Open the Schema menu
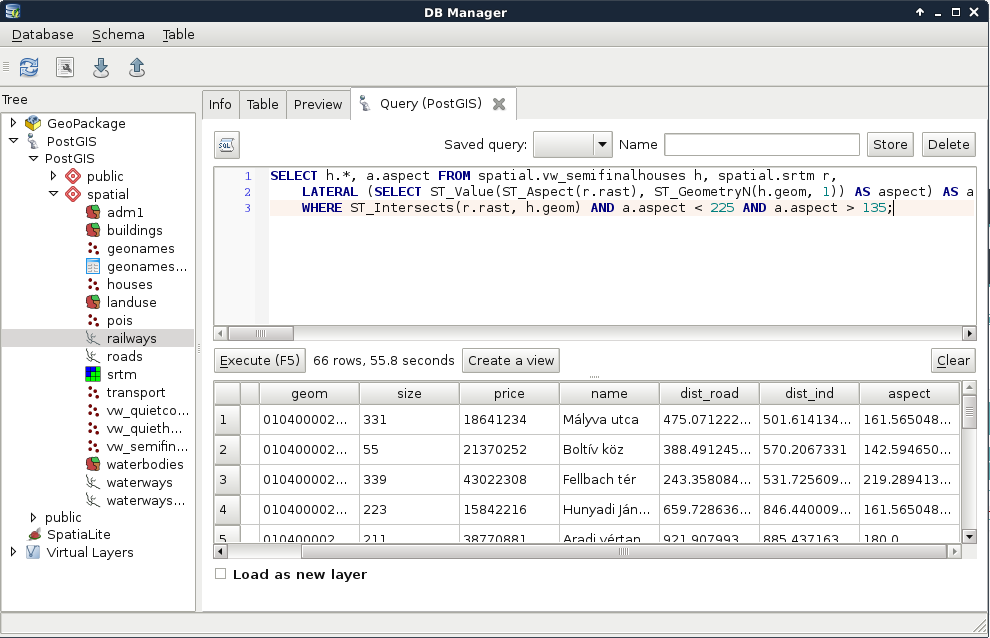Screen dimensions: 990x638 click(118, 34)
